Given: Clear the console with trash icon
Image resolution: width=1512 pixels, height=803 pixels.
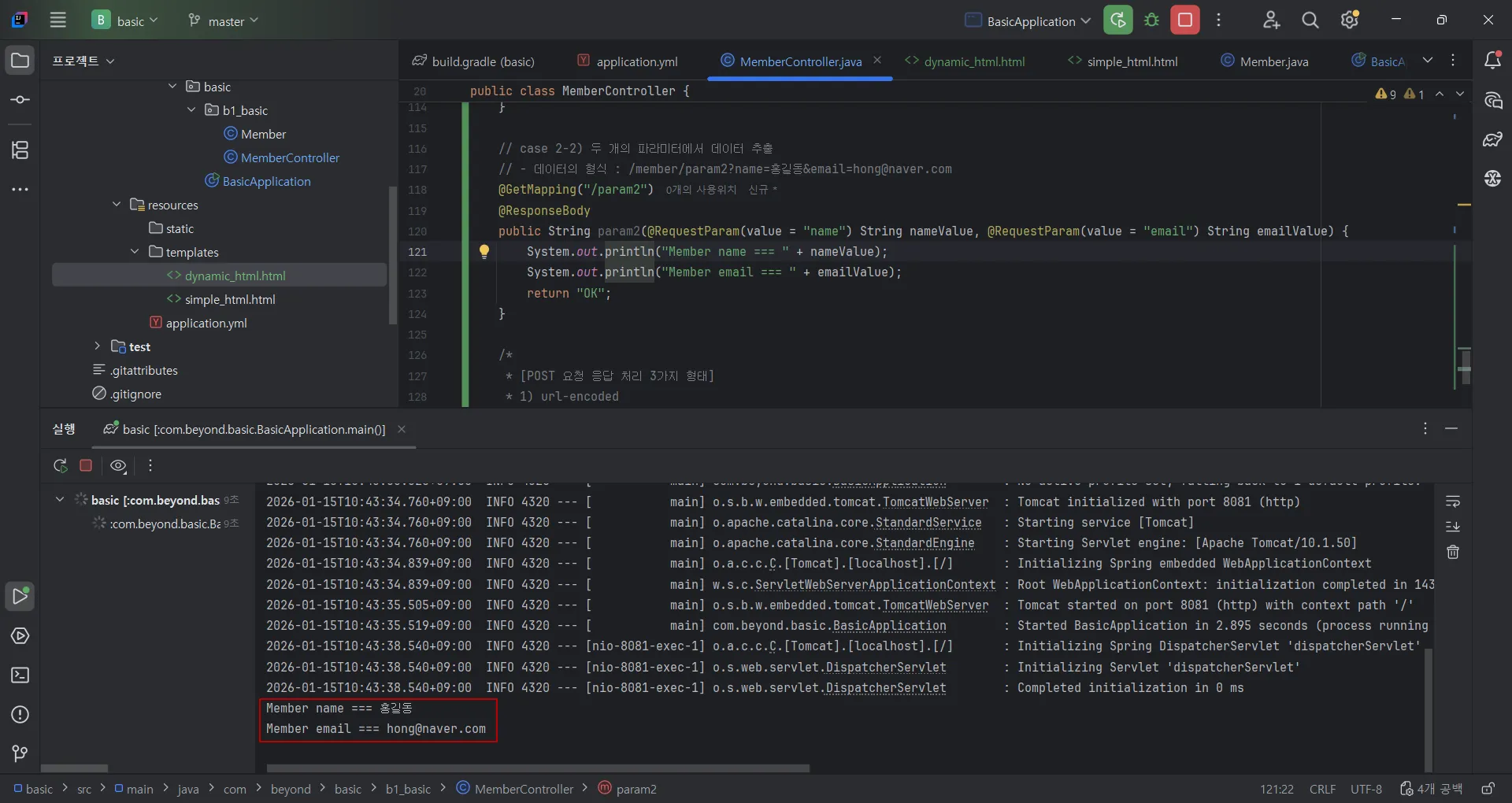Looking at the screenshot, I should click(x=1453, y=552).
